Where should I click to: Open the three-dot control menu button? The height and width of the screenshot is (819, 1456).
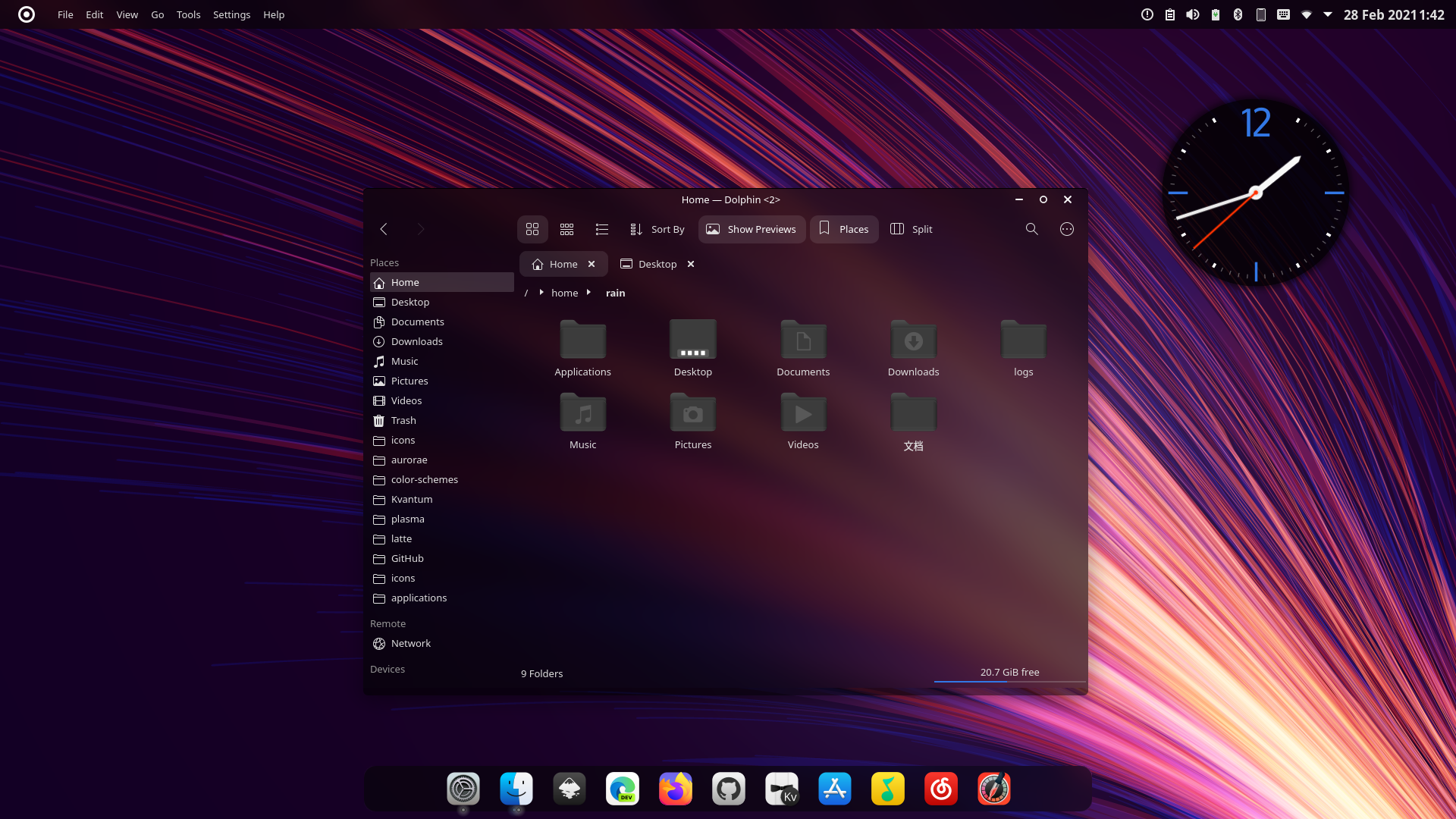click(x=1066, y=229)
